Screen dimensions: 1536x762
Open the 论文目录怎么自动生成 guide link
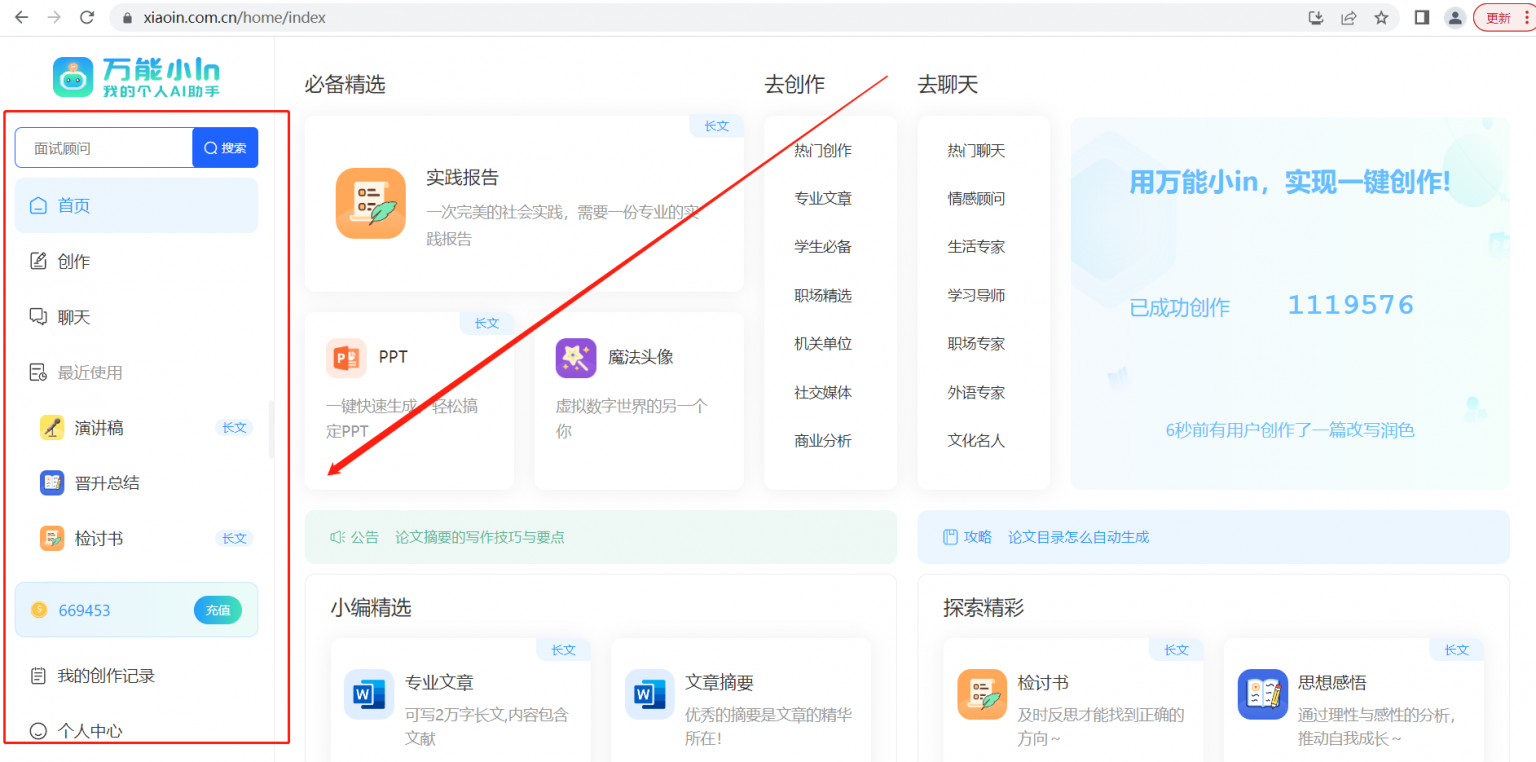coord(1078,537)
